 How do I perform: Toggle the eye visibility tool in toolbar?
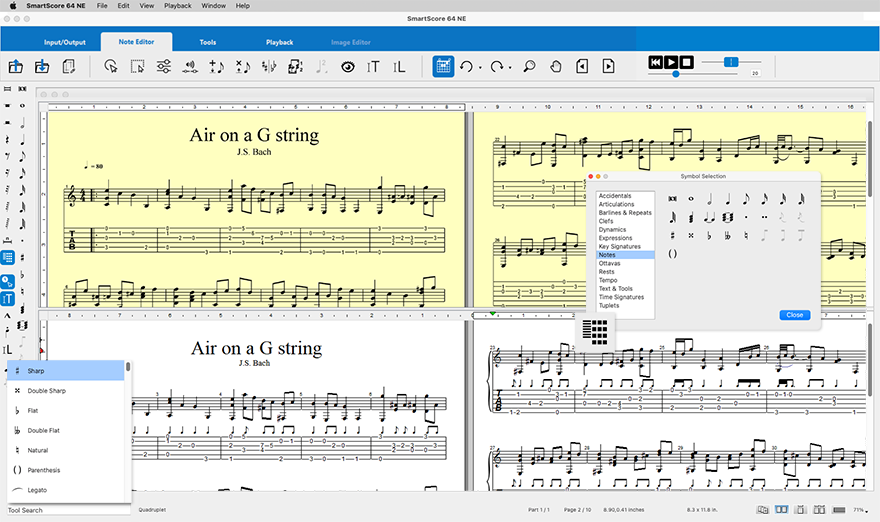coord(348,67)
